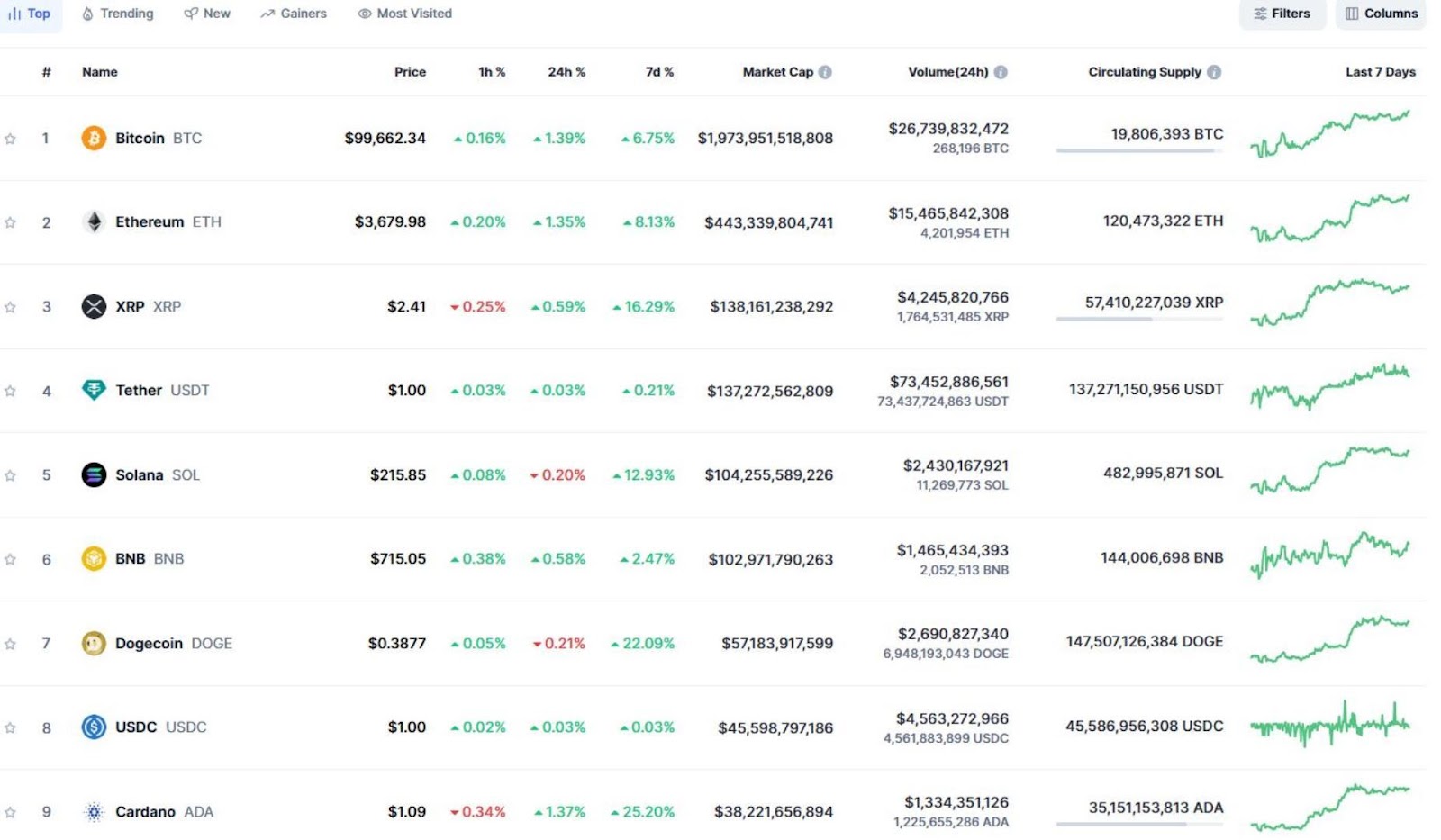Click the XRP coin logo
1441x840 pixels.
click(94, 306)
